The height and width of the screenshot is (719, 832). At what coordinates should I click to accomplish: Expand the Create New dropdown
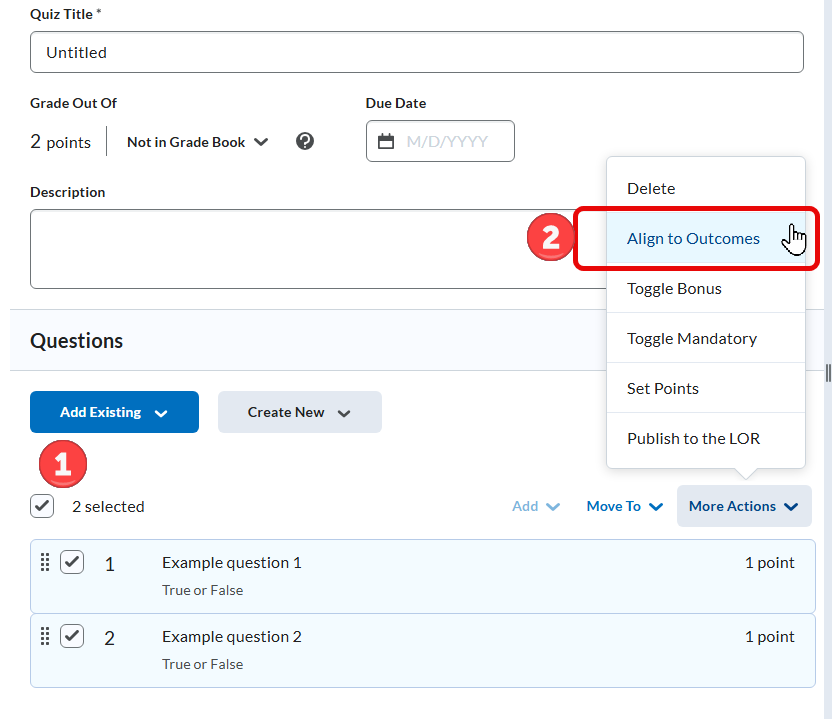(x=299, y=412)
